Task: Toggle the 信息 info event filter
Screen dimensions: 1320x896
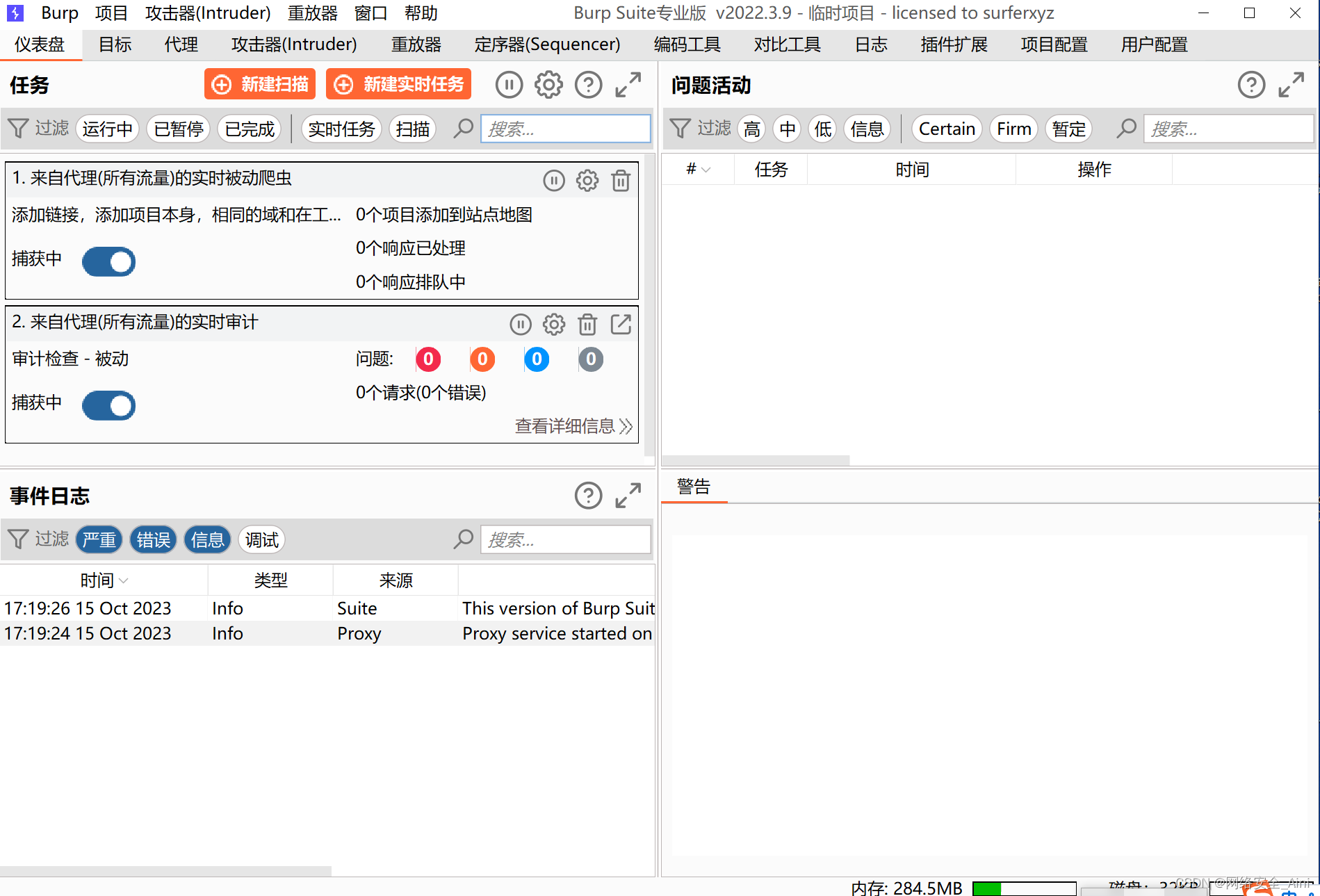Action: tap(208, 540)
